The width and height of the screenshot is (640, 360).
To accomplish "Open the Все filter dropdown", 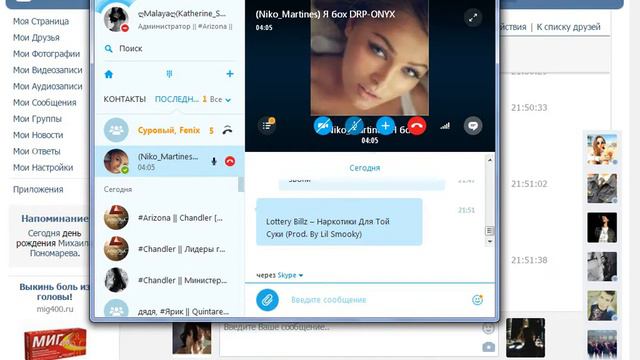I will 220,100.
